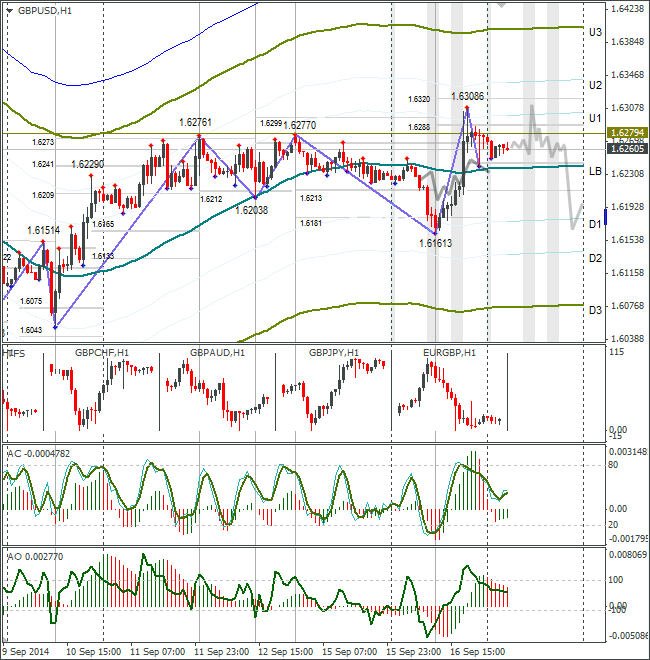This screenshot has width=650, height=660.
Task: Click the peak label 1.62770
Action: click(299, 125)
